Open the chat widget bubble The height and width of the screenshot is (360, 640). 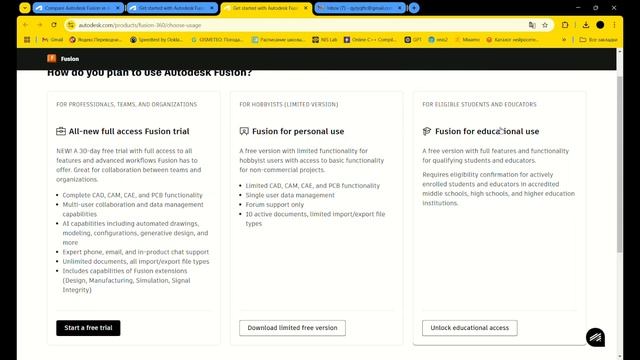pos(596,337)
